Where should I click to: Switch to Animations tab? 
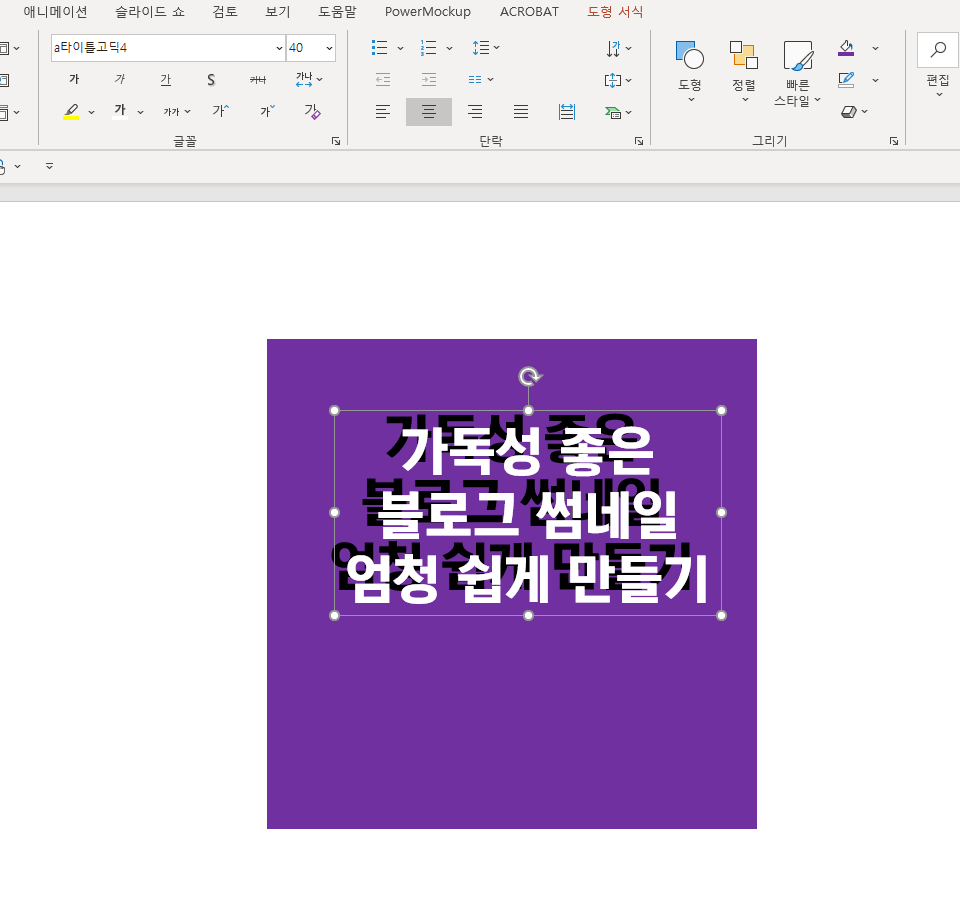(x=55, y=12)
